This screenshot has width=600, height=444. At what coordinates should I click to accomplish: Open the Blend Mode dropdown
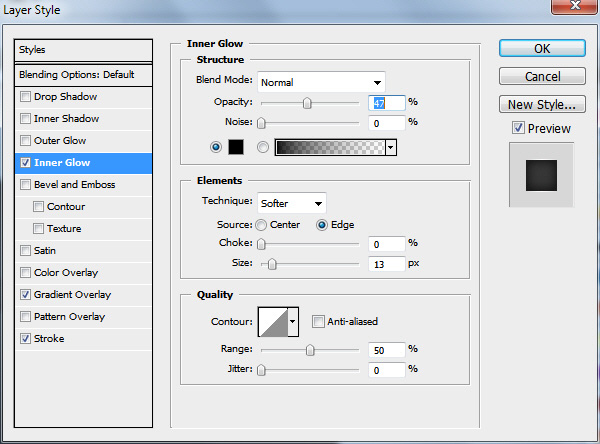coord(321,82)
